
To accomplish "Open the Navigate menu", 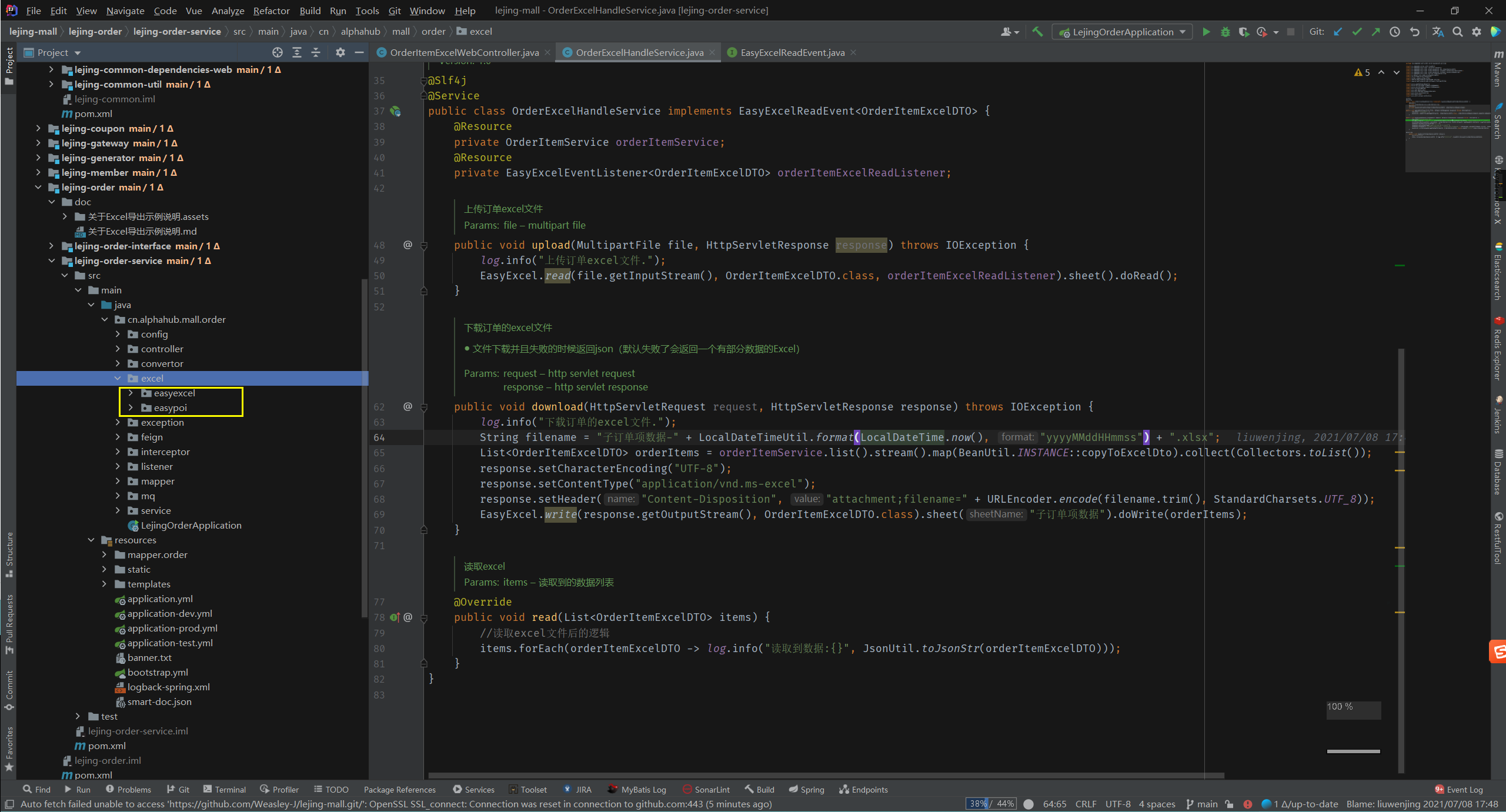I will pos(125,11).
